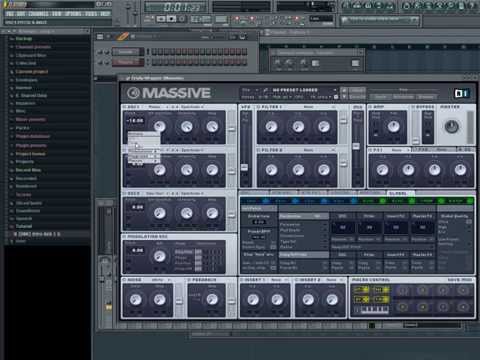Expand the Channel presets browser folder
480x360 pixels.
[x=33, y=47]
